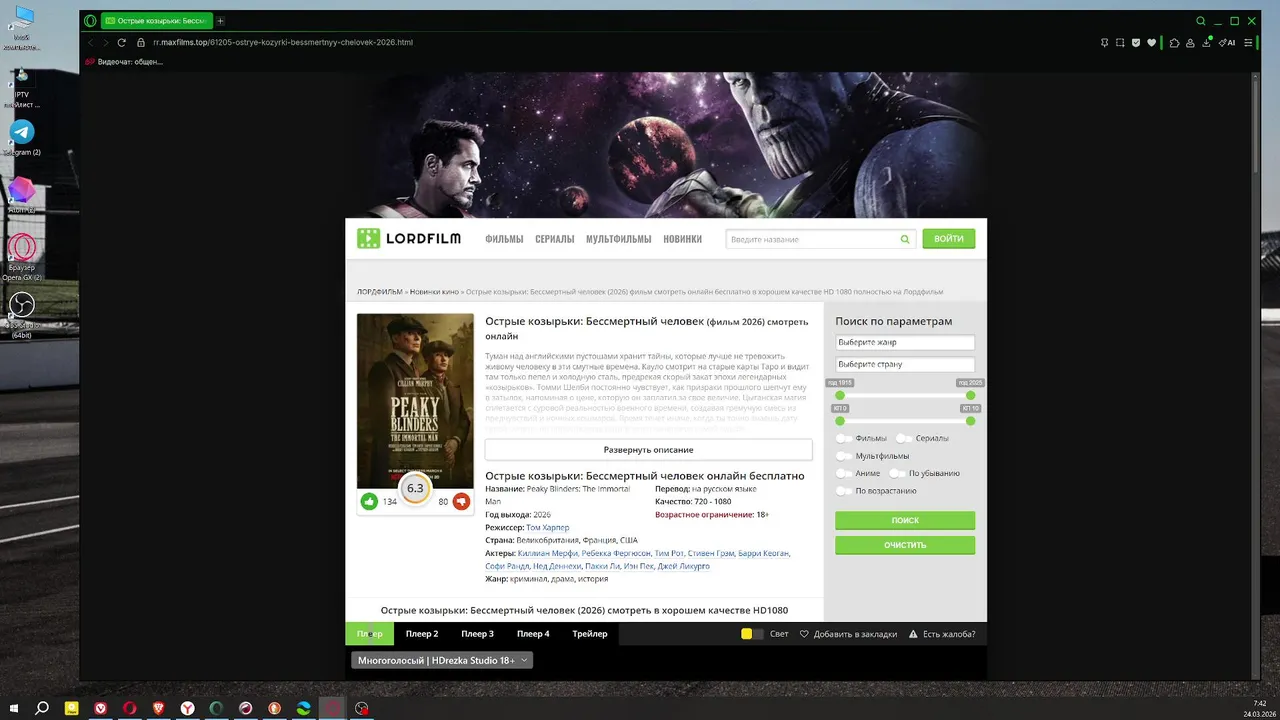Click the green ВОЙТИ login button
The height and width of the screenshot is (720, 1280).
tap(949, 239)
